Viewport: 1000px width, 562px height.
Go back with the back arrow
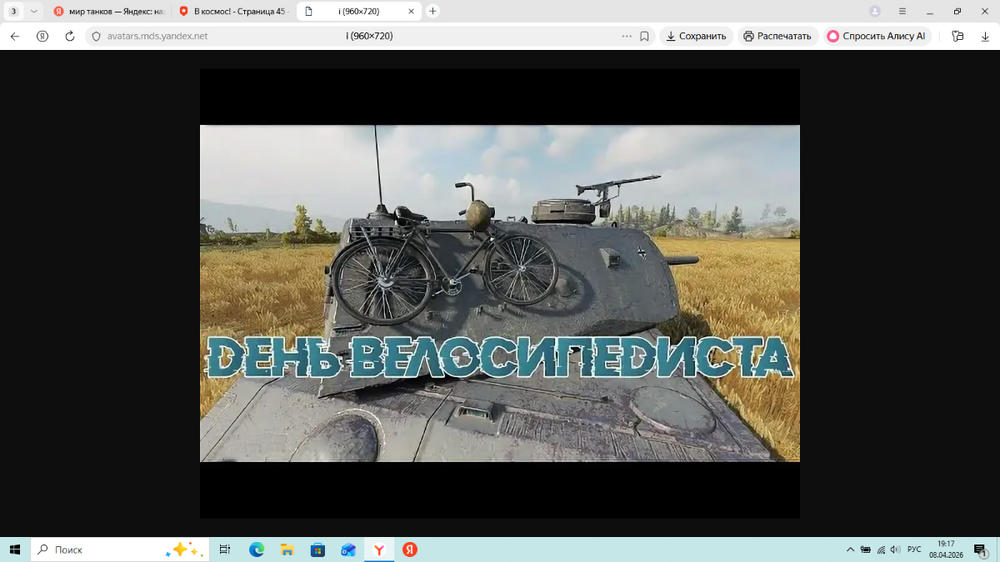[x=15, y=36]
